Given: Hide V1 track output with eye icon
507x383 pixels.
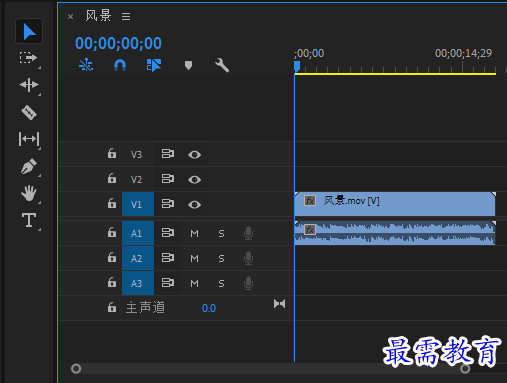Looking at the screenshot, I should click(x=194, y=204).
